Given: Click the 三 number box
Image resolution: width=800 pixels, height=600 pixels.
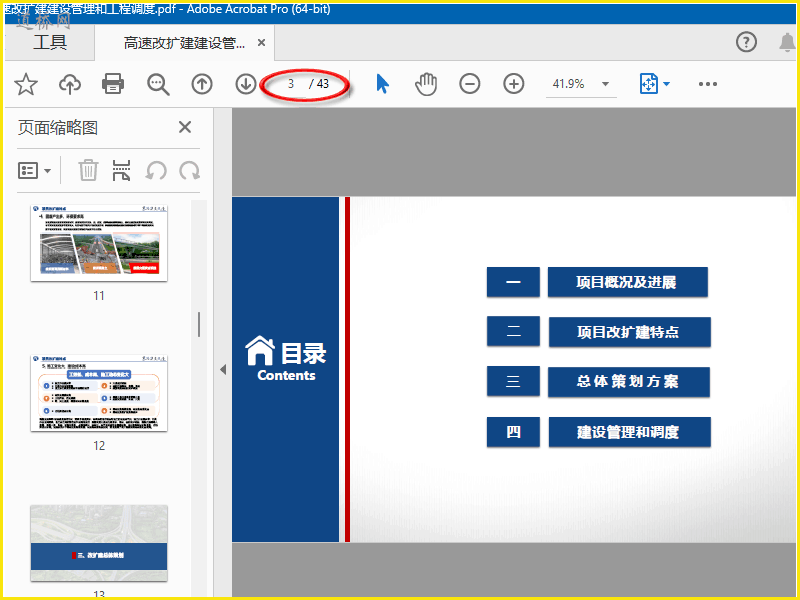Looking at the screenshot, I should tap(513, 381).
